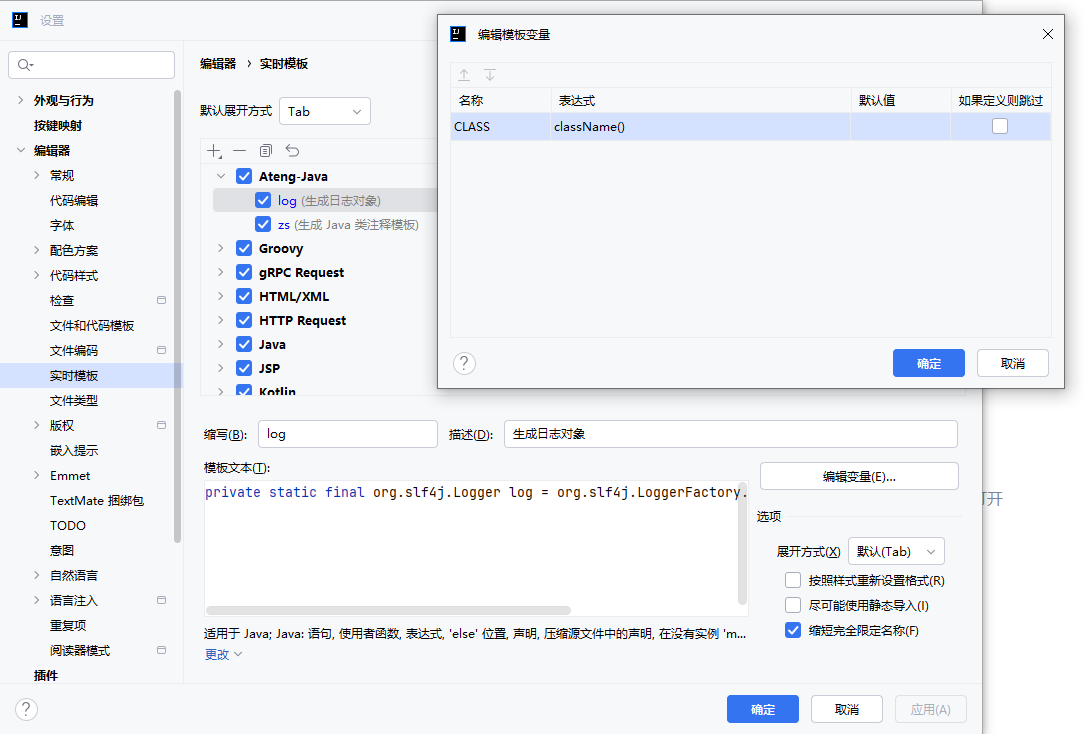This screenshot has height=734, width=1084.
Task: Click 确定 in the Settings window
Action: point(763,709)
